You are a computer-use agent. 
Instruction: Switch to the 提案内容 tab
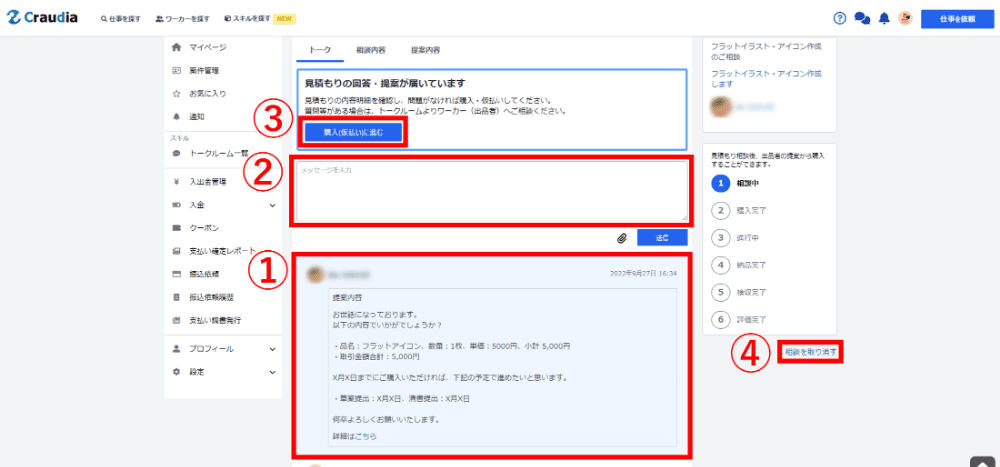425,49
